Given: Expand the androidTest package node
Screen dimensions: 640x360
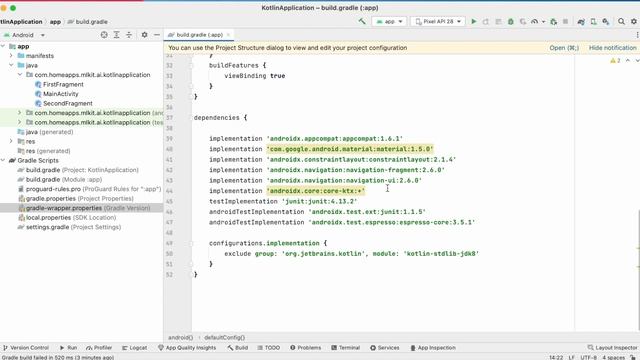Looking at the screenshot, I should click(20, 113).
